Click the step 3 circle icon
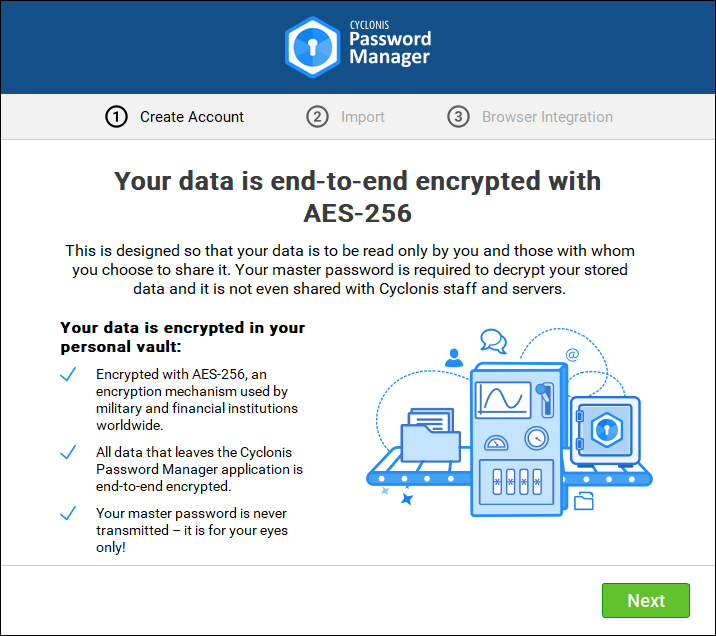The height and width of the screenshot is (636, 716). click(458, 117)
